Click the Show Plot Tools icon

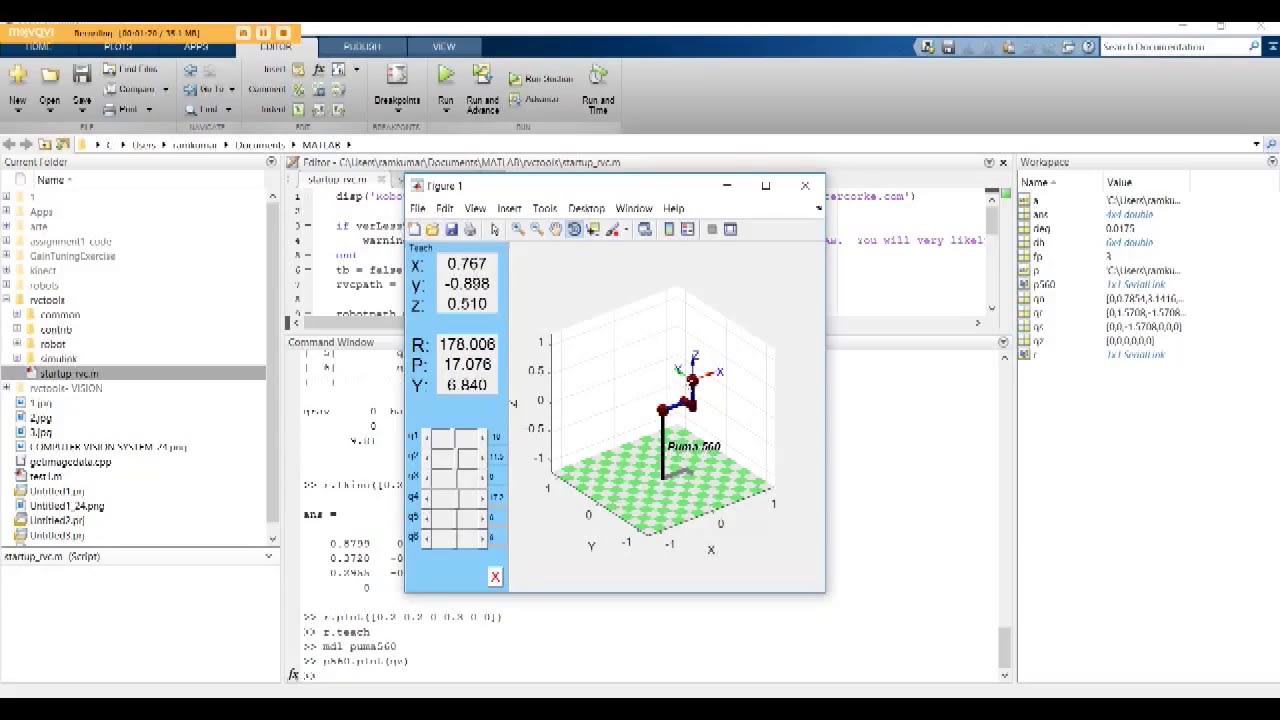pyautogui.click(x=731, y=229)
